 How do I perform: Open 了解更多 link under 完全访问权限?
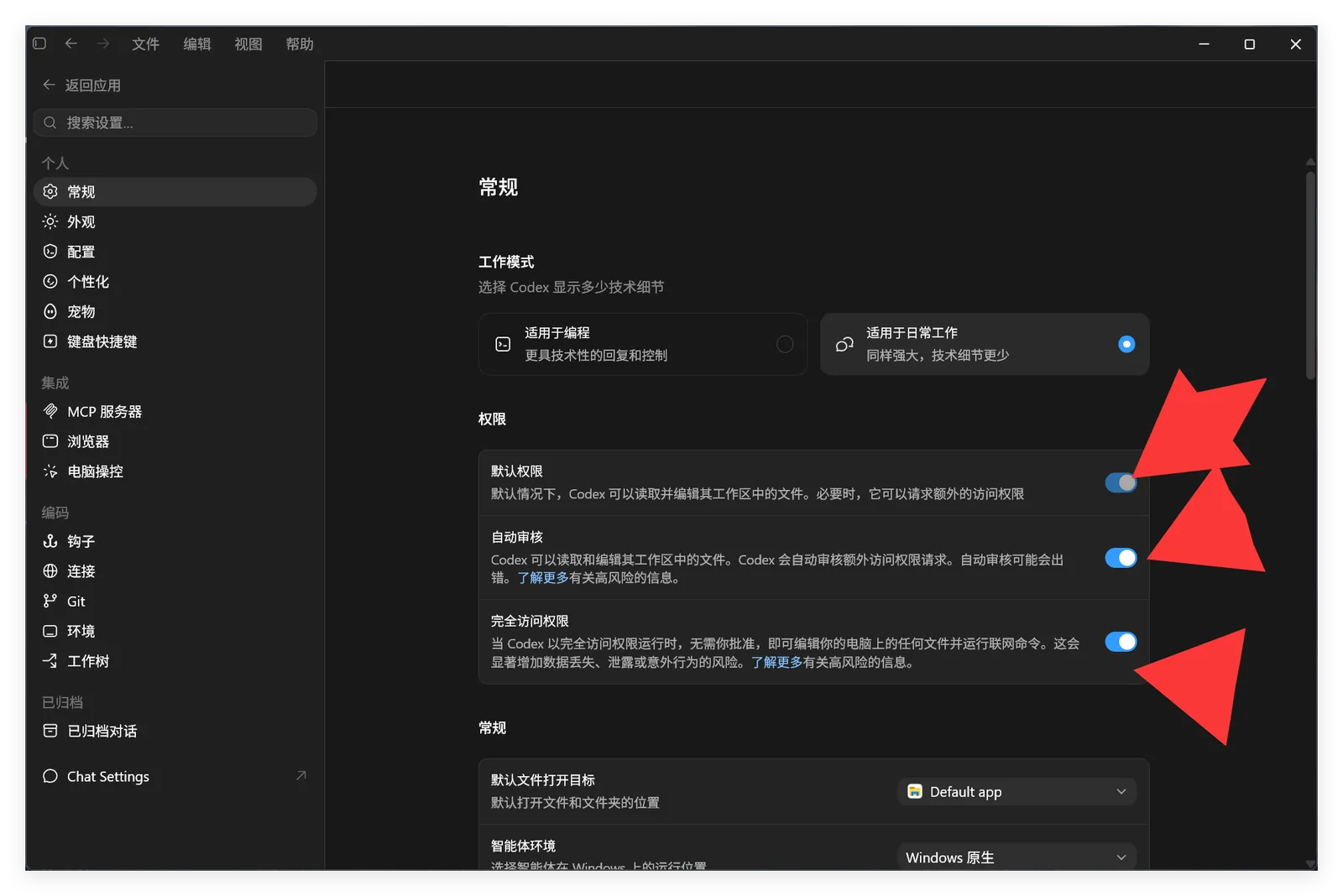click(777, 663)
